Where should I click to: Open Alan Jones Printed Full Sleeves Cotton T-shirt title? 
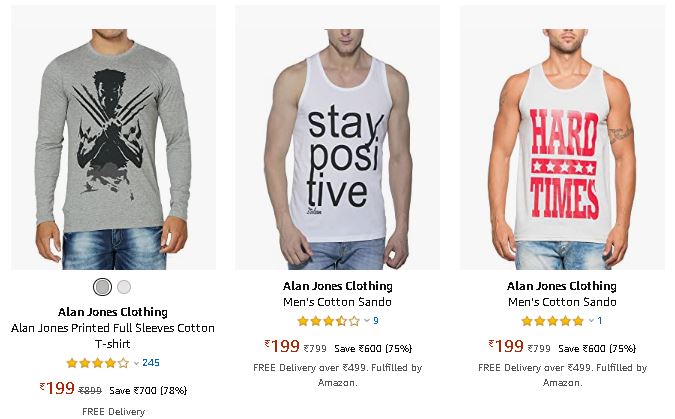coord(113,336)
